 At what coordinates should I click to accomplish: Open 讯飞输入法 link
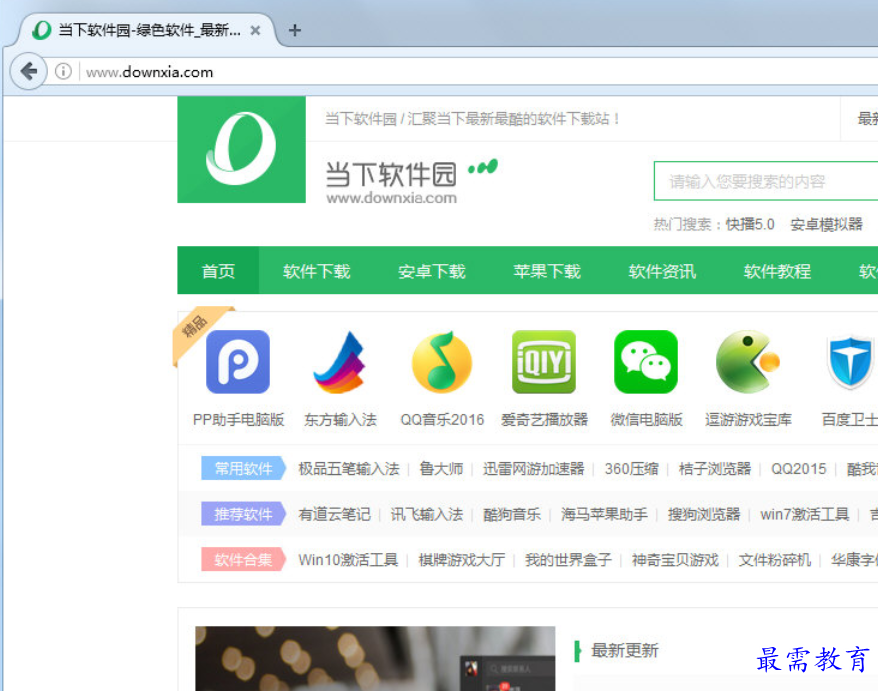click(x=427, y=514)
